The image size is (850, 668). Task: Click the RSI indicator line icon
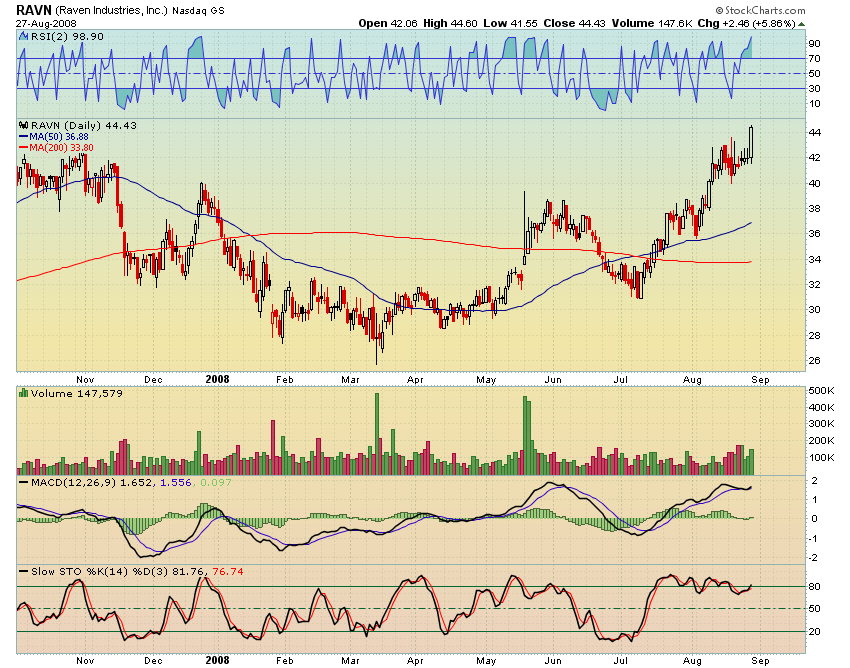[x=23, y=36]
